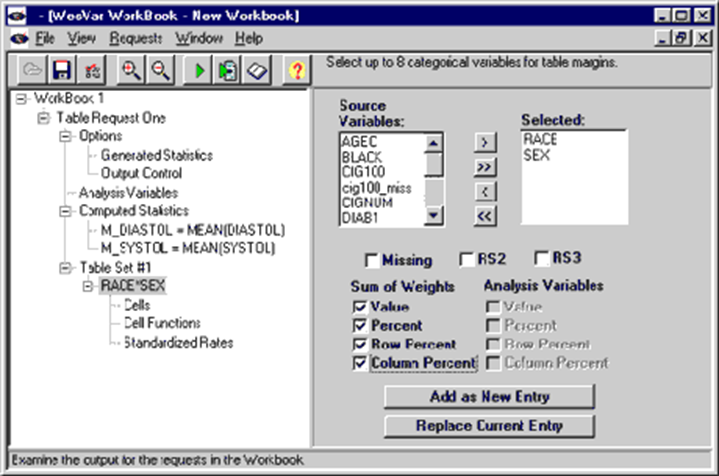The height and width of the screenshot is (476, 719).
Task: Select M_SYSTOL = MEAN(SYSTOL) tree item
Action: tap(188, 248)
